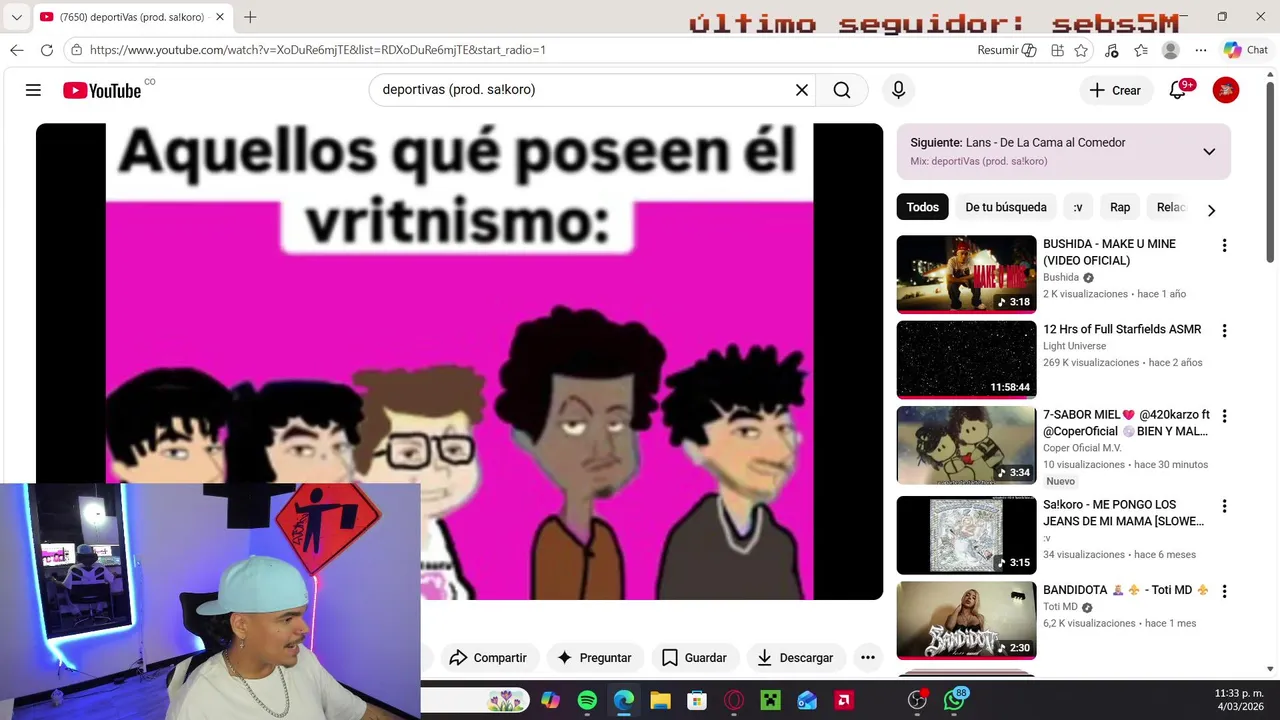The width and height of the screenshot is (1280, 720).
Task: Open options for BUSHIDA - MAKE U MINE
Action: pos(1223,246)
